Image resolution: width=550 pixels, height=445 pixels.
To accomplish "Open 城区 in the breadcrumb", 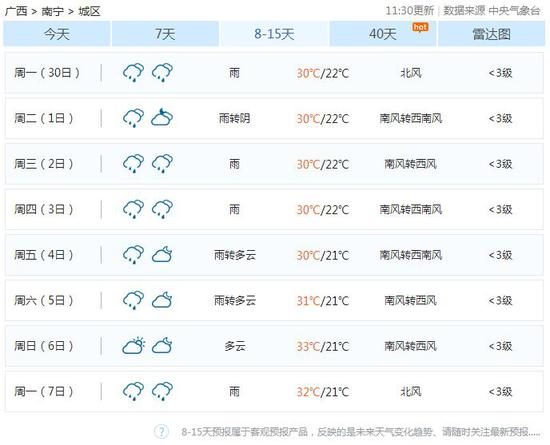I will point(89,11).
